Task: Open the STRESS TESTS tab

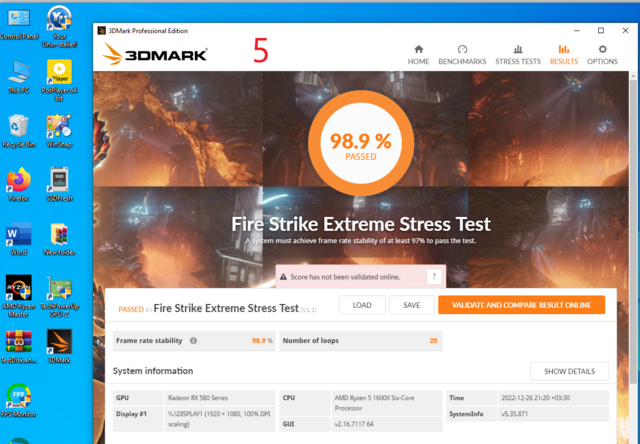Action: click(518, 55)
